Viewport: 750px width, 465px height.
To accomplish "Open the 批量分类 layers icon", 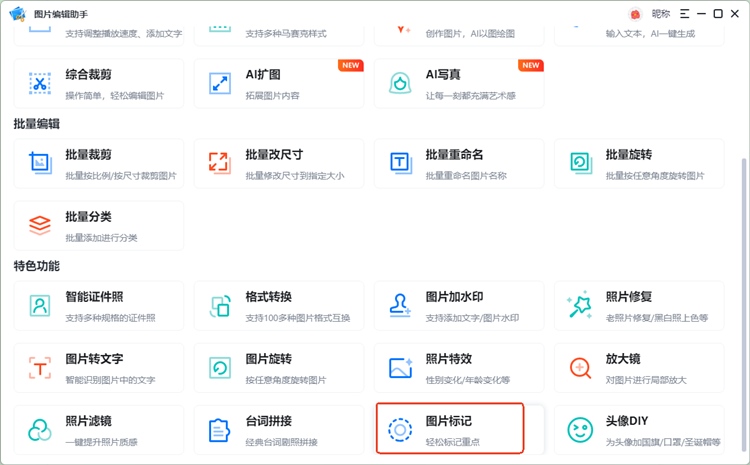I will tap(40, 225).
